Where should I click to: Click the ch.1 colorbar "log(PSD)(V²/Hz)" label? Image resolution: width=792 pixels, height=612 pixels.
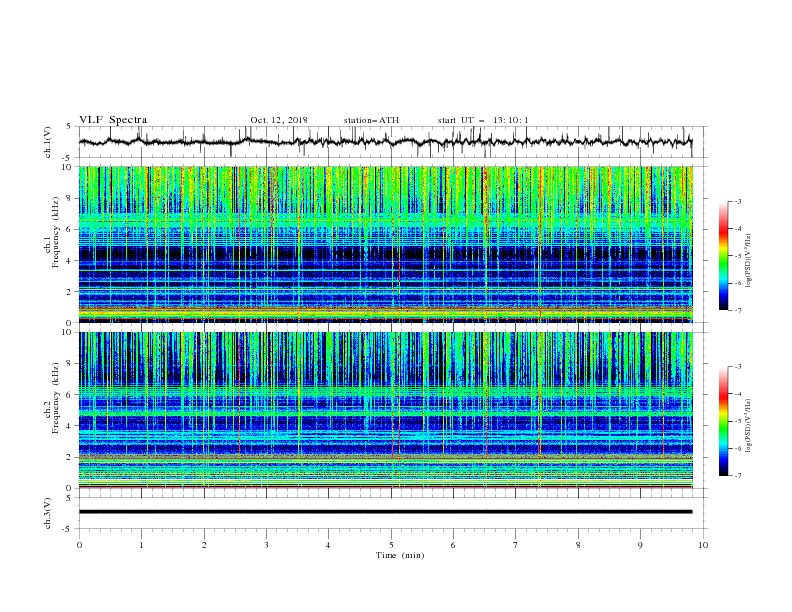[x=749, y=261]
